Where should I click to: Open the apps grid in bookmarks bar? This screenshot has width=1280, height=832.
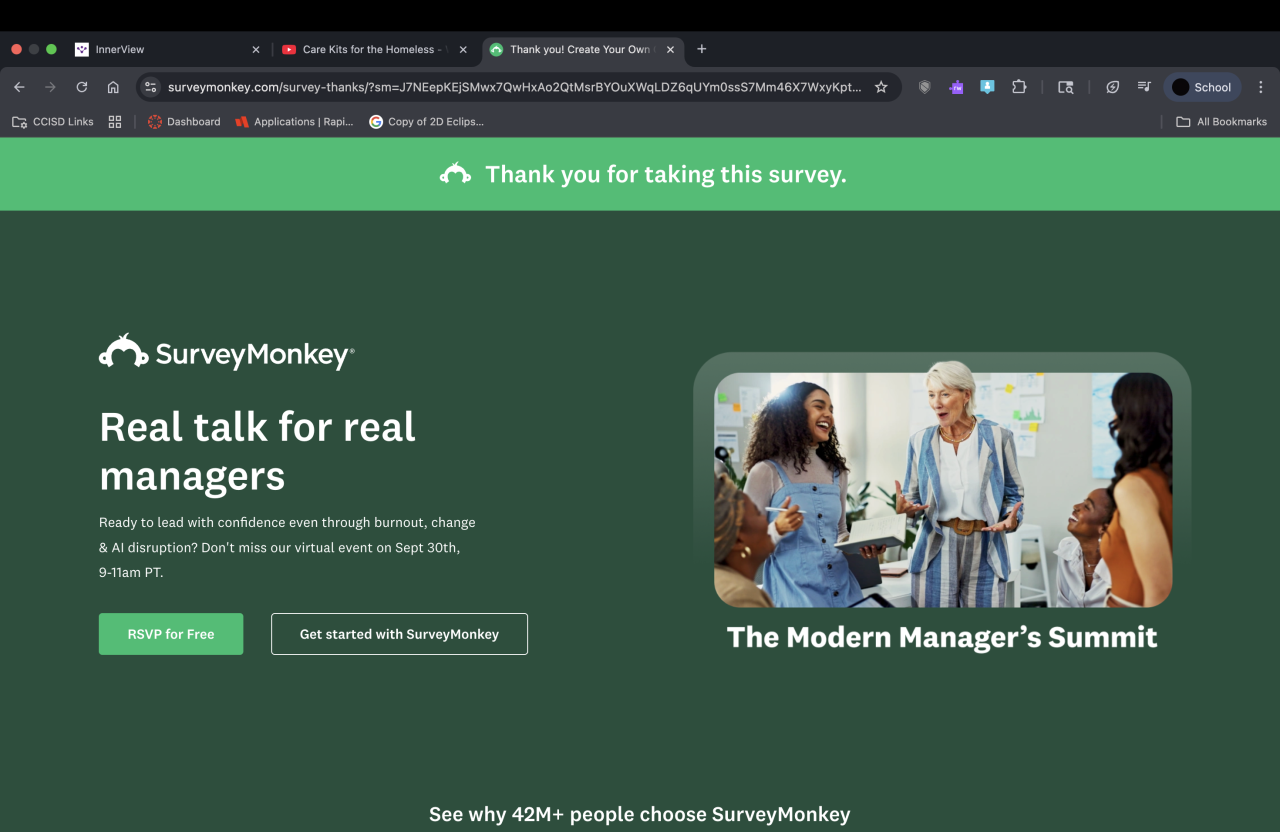(115, 122)
